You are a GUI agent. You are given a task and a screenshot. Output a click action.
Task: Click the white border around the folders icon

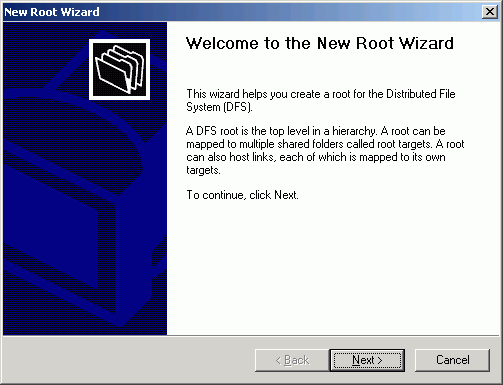point(119,41)
